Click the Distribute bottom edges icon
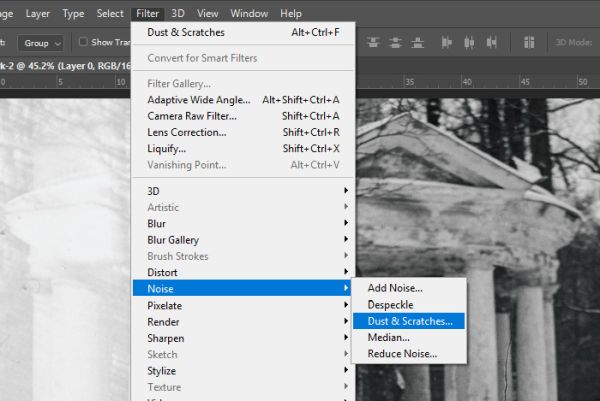The image size is (600, 401). pyautogui.click(x=417, y=42)
